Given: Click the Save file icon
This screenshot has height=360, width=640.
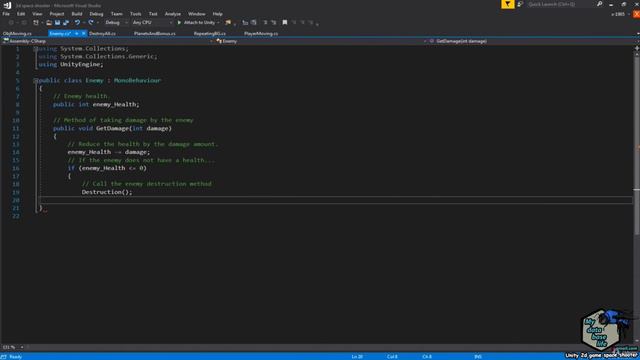Looking at the screenshot, I should (58, 23).
